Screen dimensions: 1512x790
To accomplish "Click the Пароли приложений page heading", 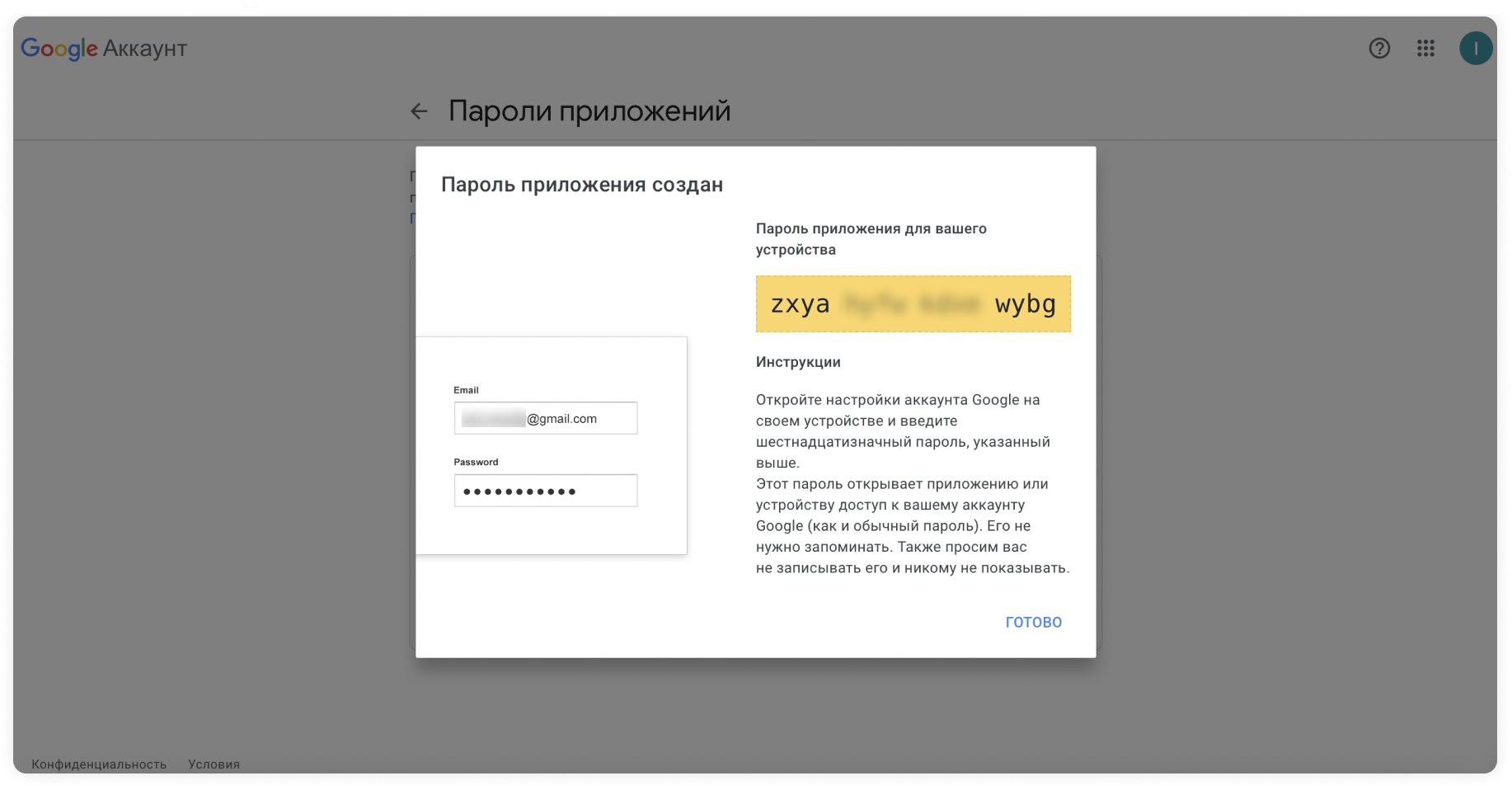I will click(x=589, y=111).
